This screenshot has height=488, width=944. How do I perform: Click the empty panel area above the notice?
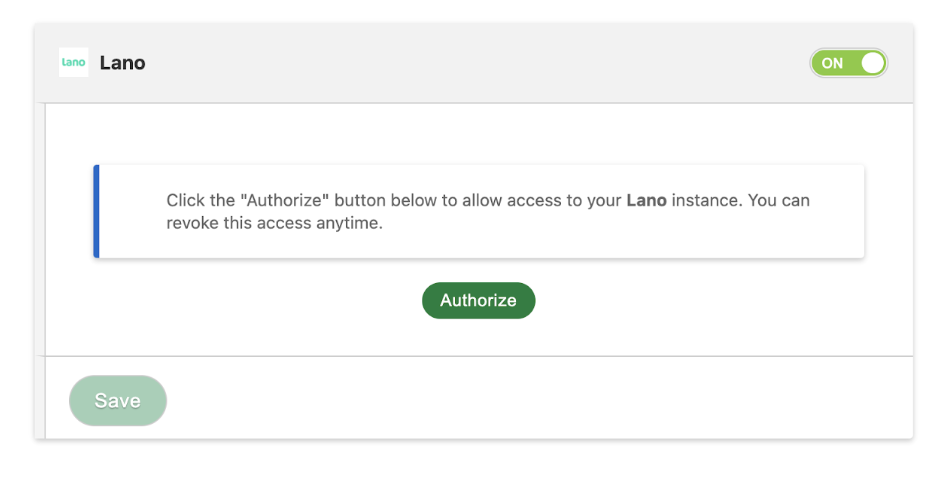coord(479,134)
